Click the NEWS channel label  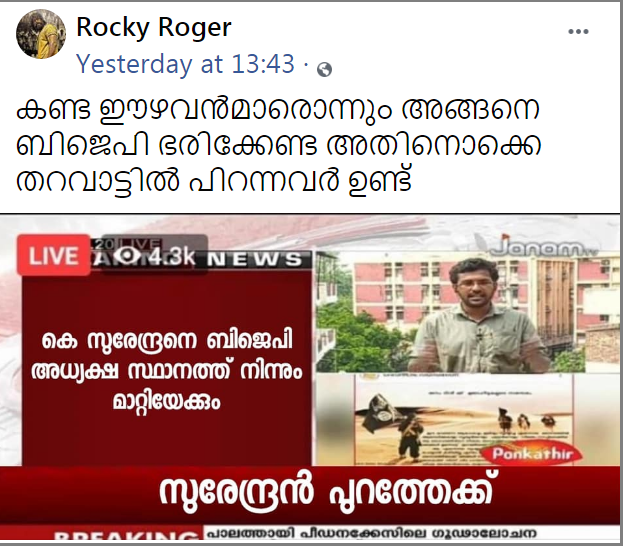[x=255, y=259]
